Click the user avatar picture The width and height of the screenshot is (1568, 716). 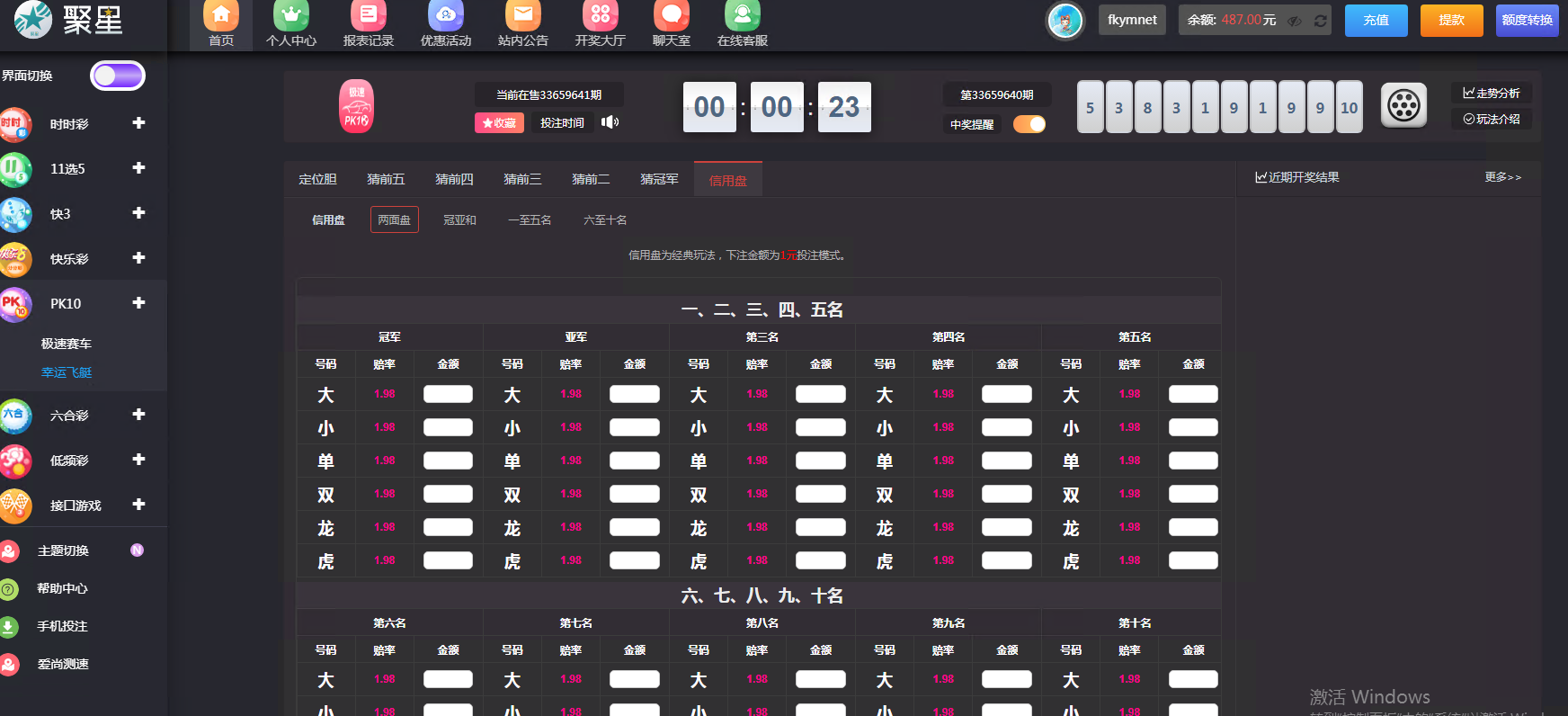click(1065, 21)
